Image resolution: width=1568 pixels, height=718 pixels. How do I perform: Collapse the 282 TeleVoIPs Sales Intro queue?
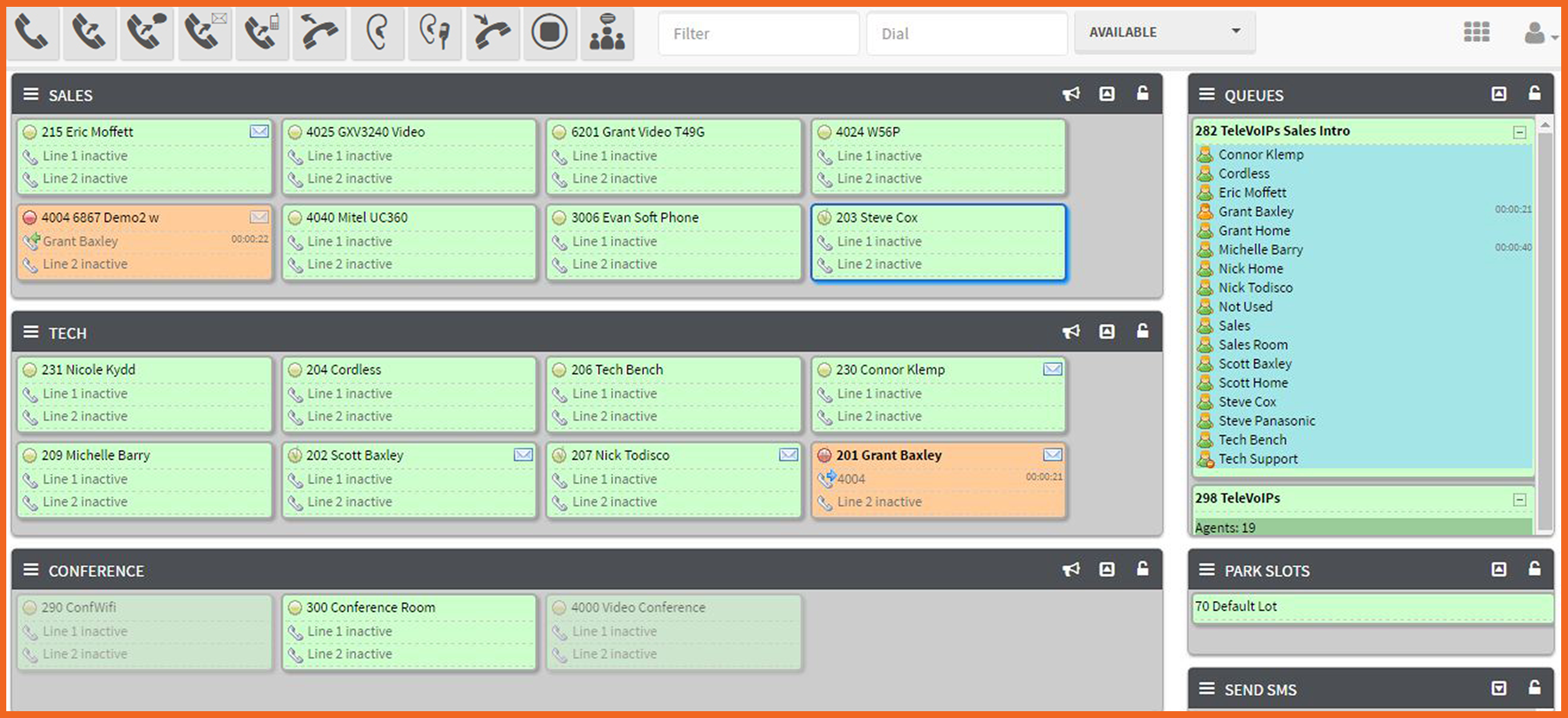tap(1519, 132)
